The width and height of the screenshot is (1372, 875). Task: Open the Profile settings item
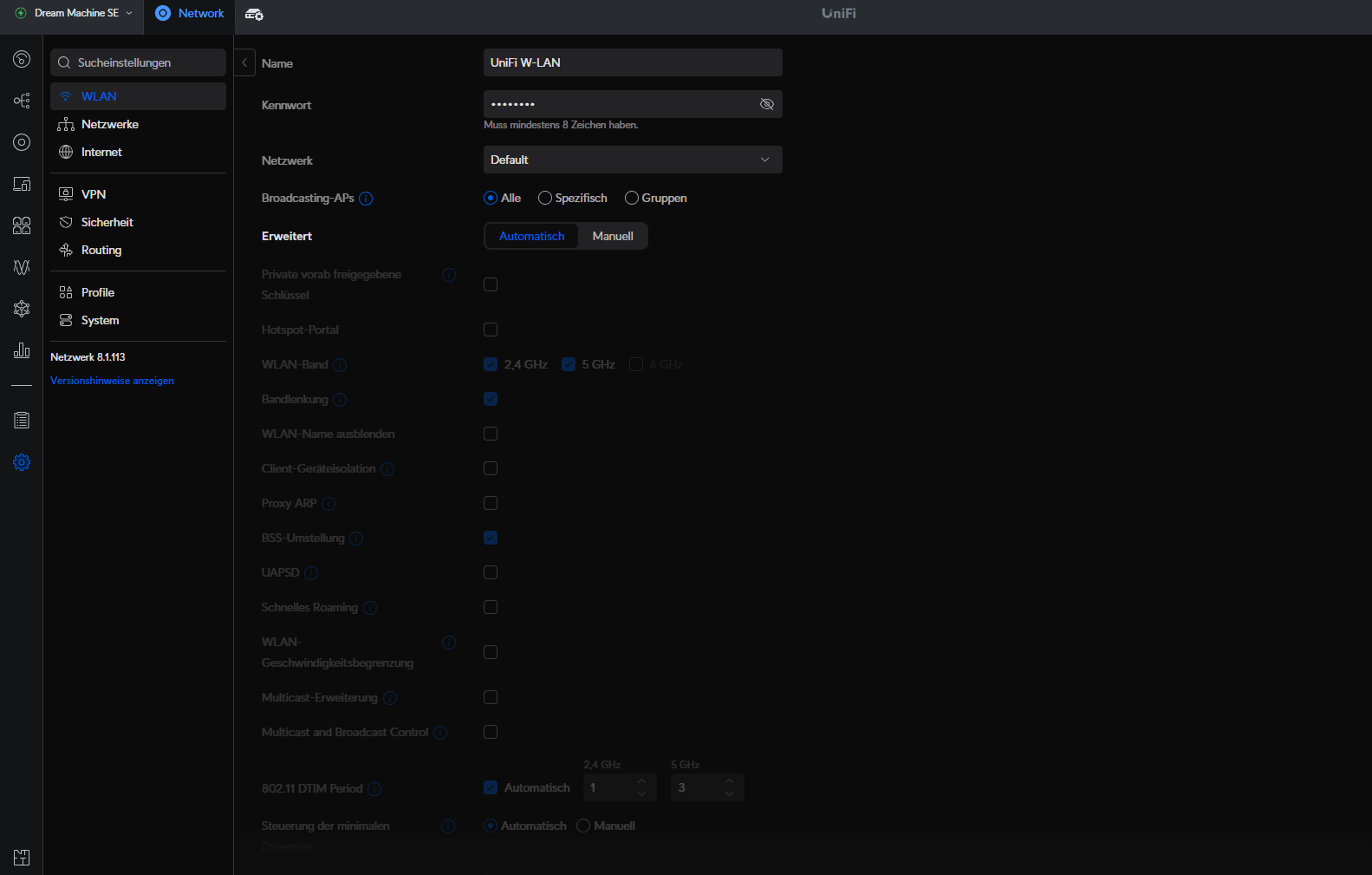point(138,292)
